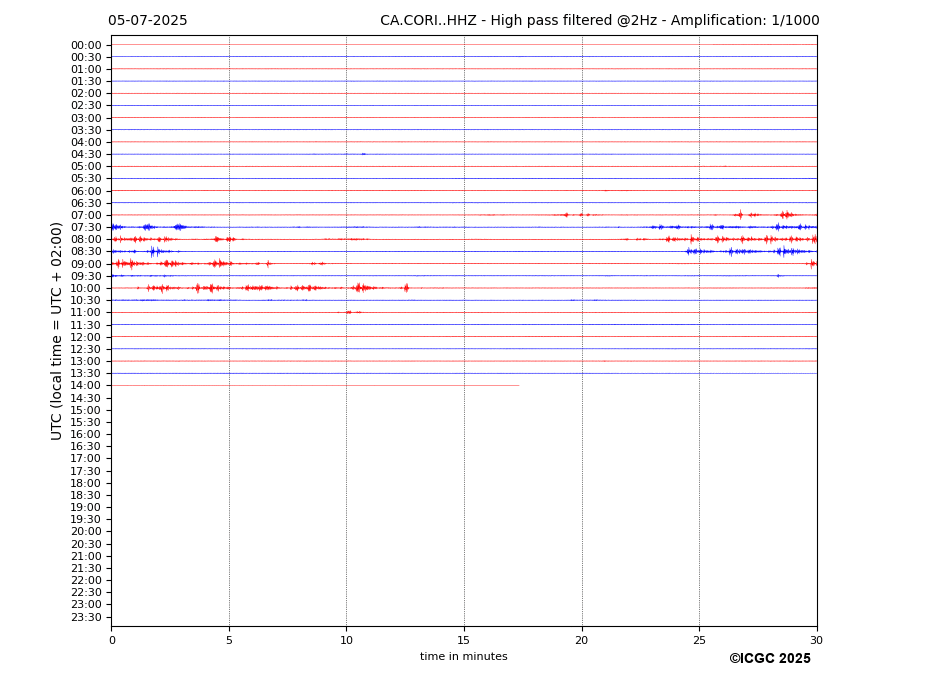Click the 07:30 time row label
Viewport: 927px width, 696px height.
pos(86,228)
